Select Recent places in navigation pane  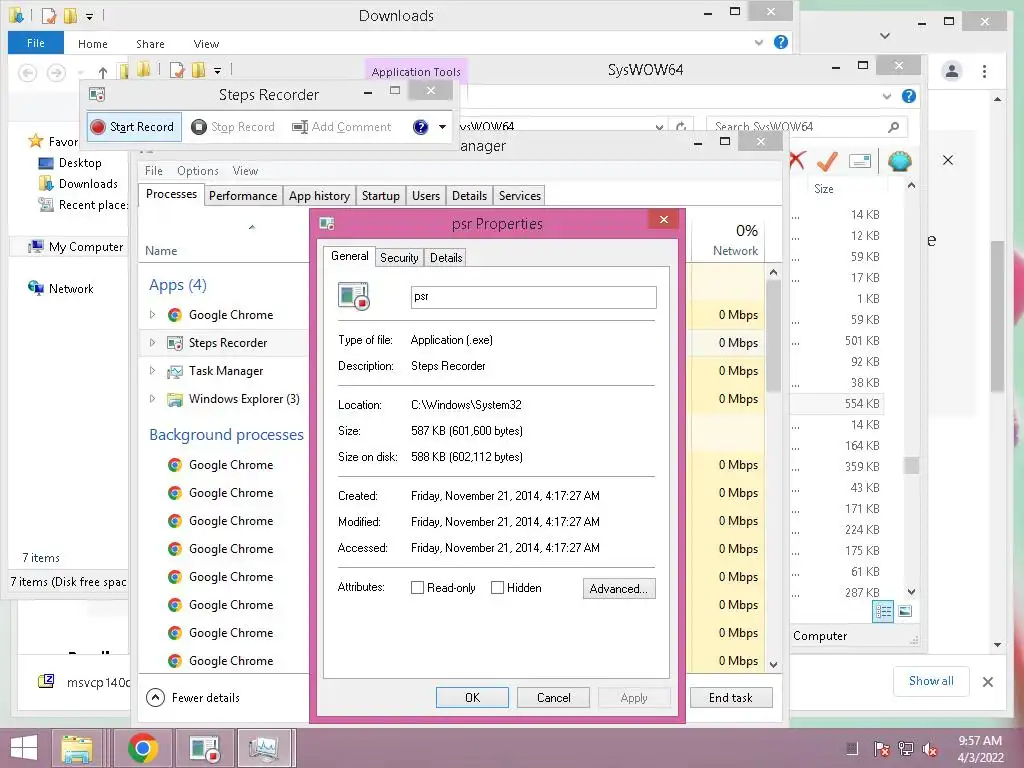(84, 204)
